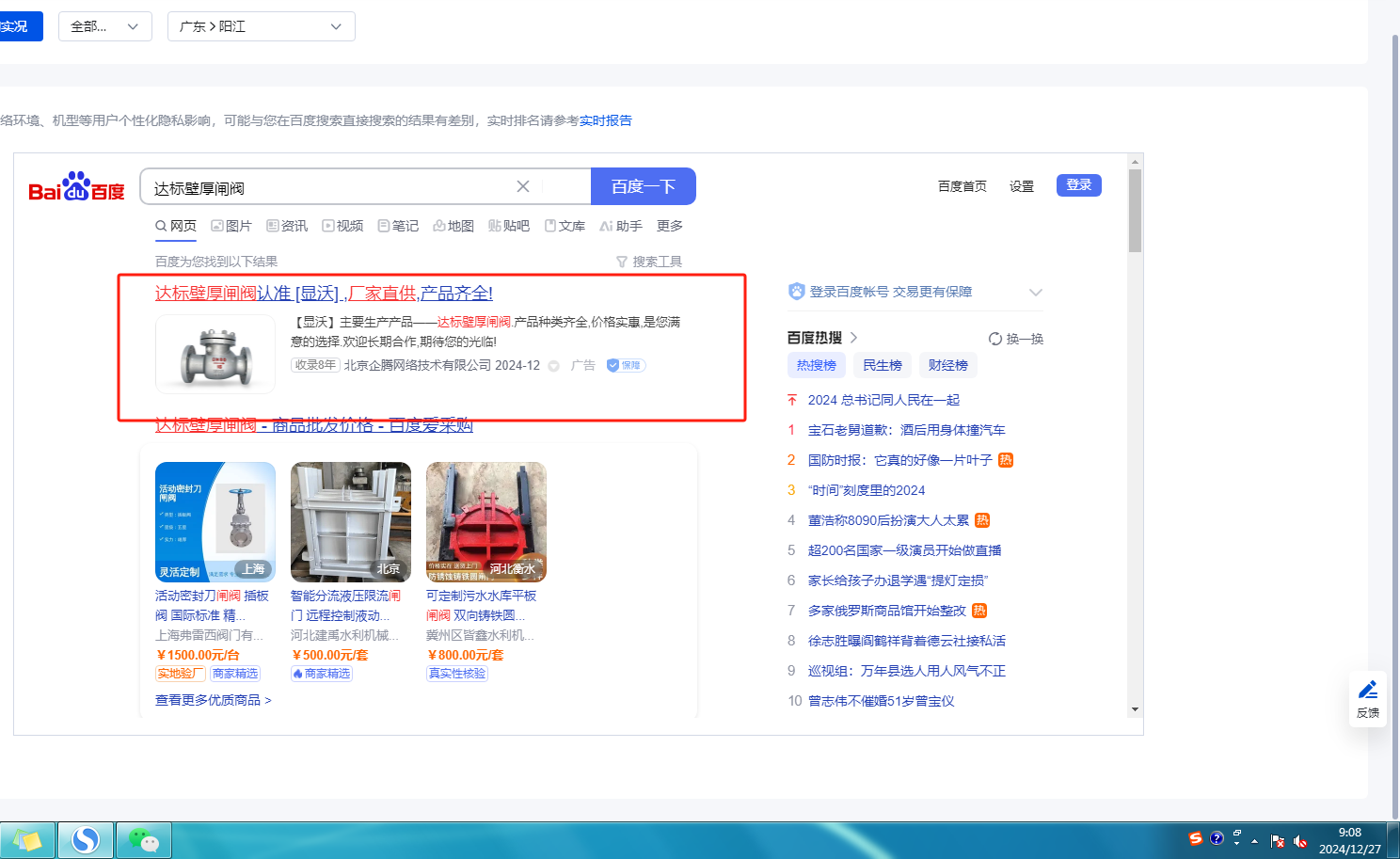Open product title 活动密封刀闸阀 插板阀
1400x859 pixels.
[x=213, y=605]
